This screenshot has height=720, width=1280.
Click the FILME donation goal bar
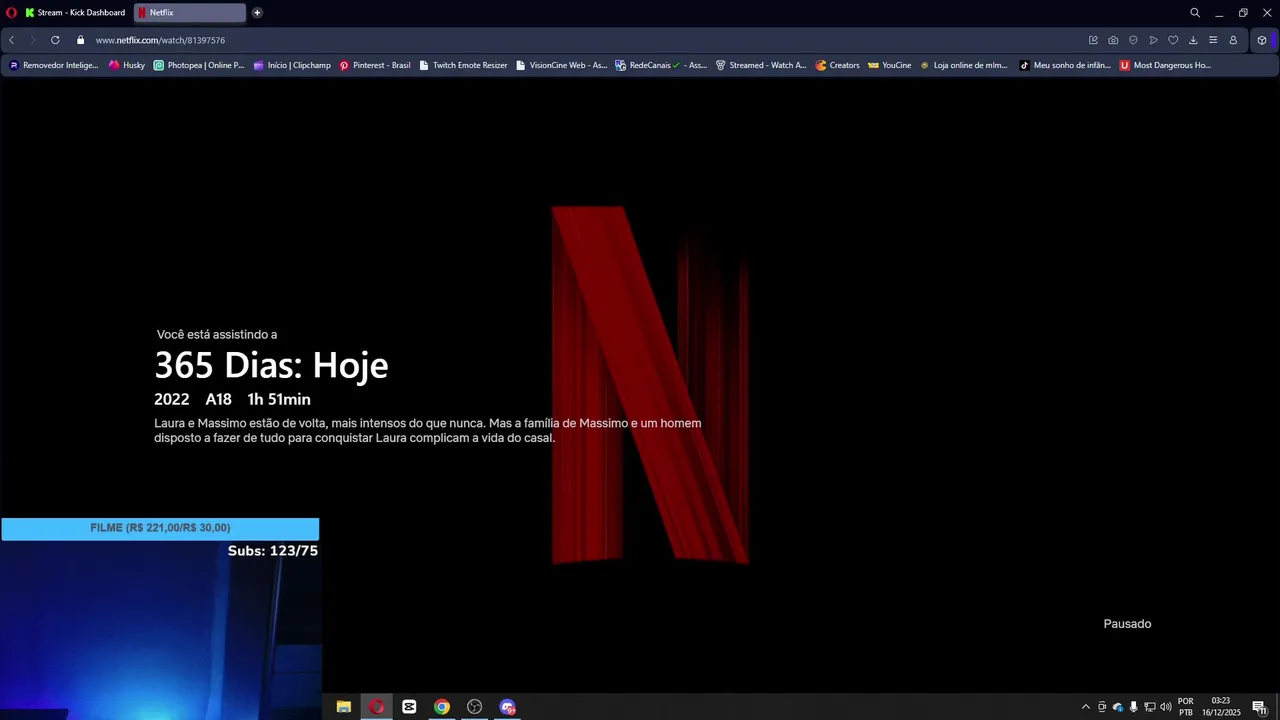coord(160,529)
